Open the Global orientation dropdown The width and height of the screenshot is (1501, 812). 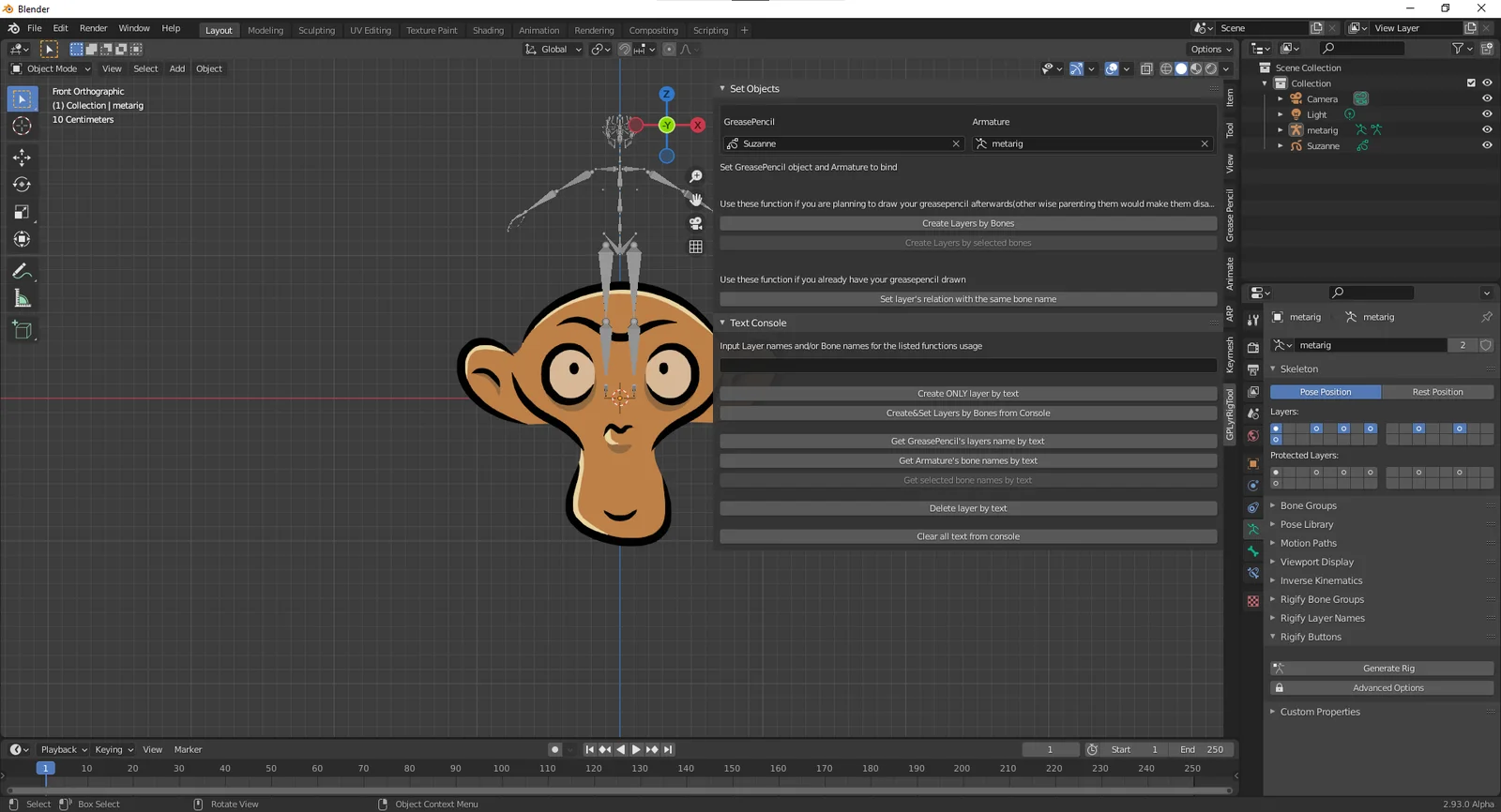click(x=553, y=50)
